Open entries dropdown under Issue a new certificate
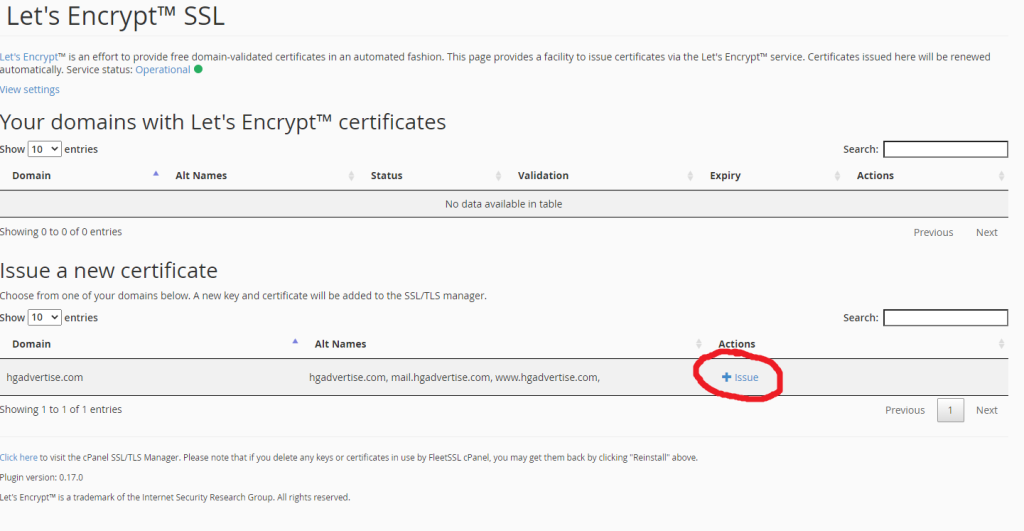The width and height of the screenshot is (1024, 531). coord(44,317)
